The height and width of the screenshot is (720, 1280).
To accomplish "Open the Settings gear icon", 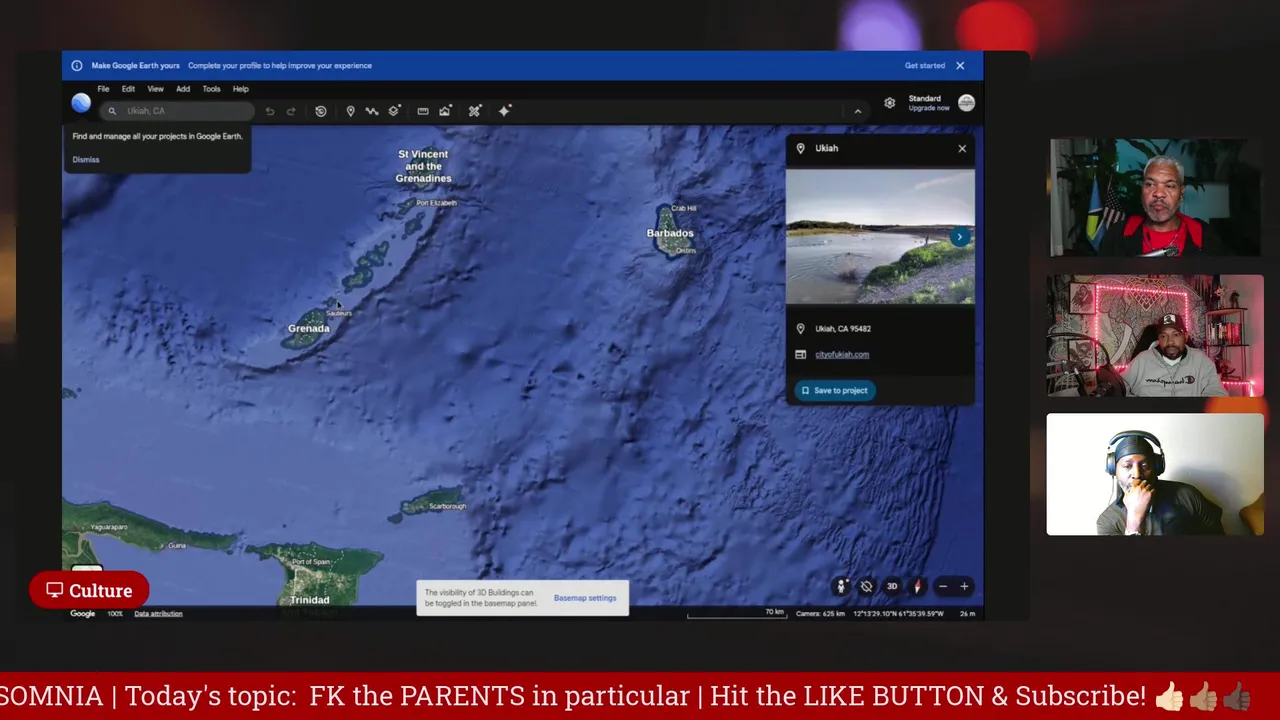I will (889, 103).
